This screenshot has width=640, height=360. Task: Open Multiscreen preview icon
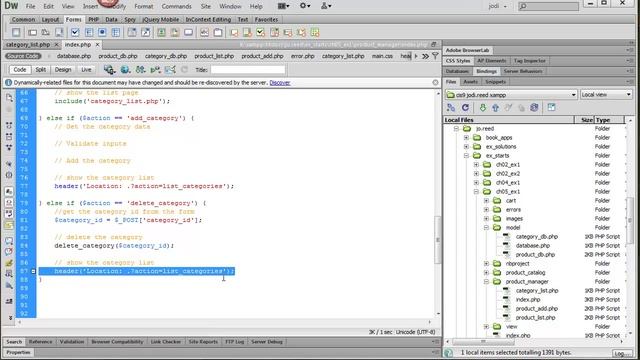(109, 70)
